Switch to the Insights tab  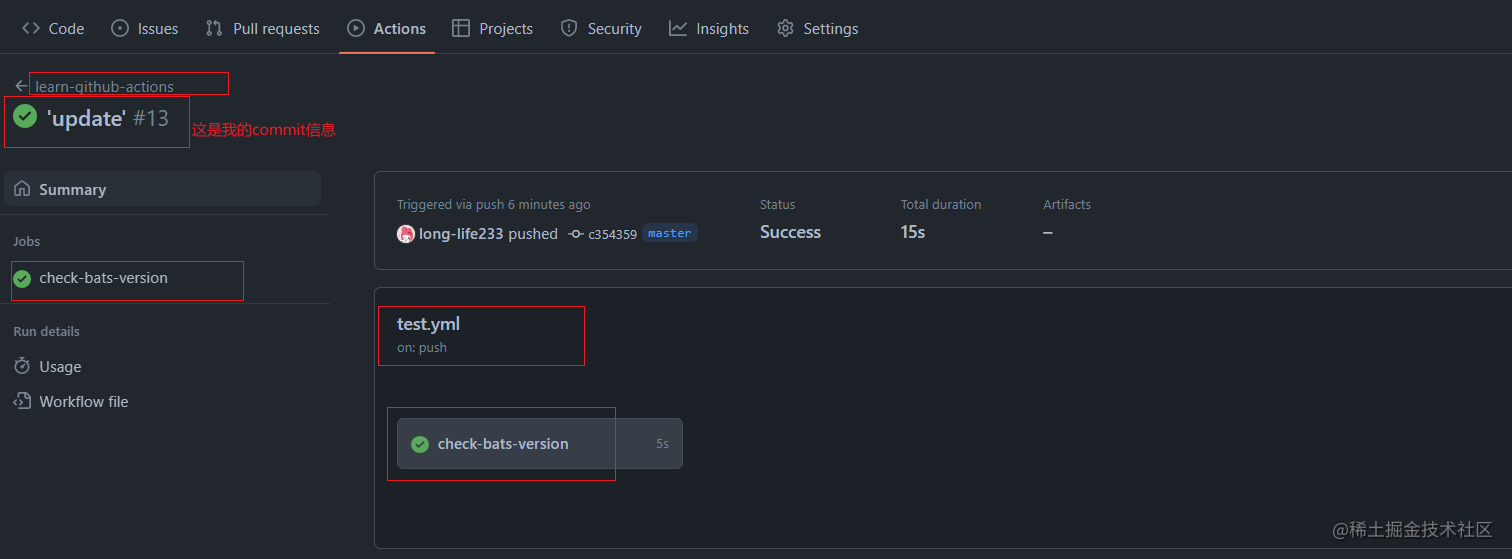point(722,29)
